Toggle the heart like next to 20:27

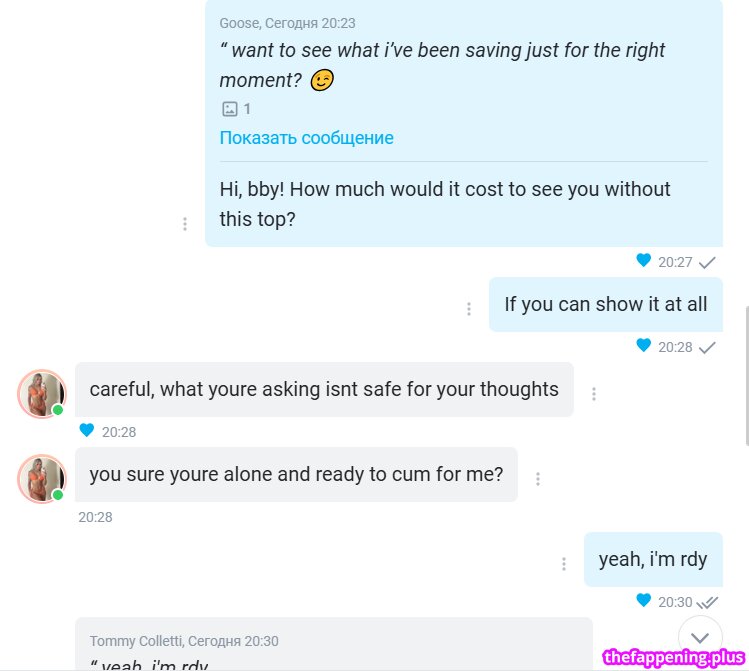644,261
